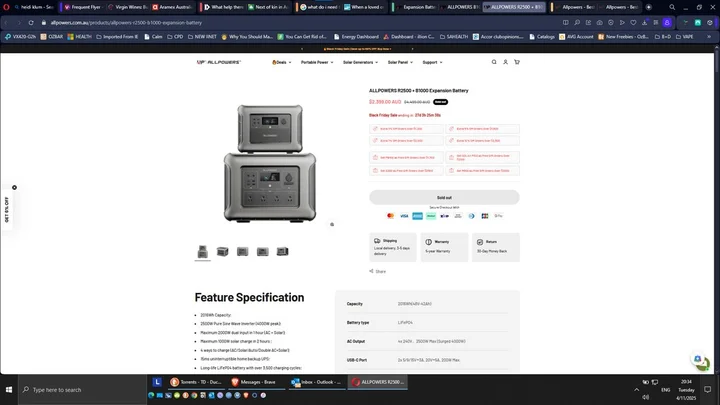Click the Windows taskbar search box
Image resolution: width=720 pixels, height=405 pixels.
pyautogui.click(x=83, y=389)
